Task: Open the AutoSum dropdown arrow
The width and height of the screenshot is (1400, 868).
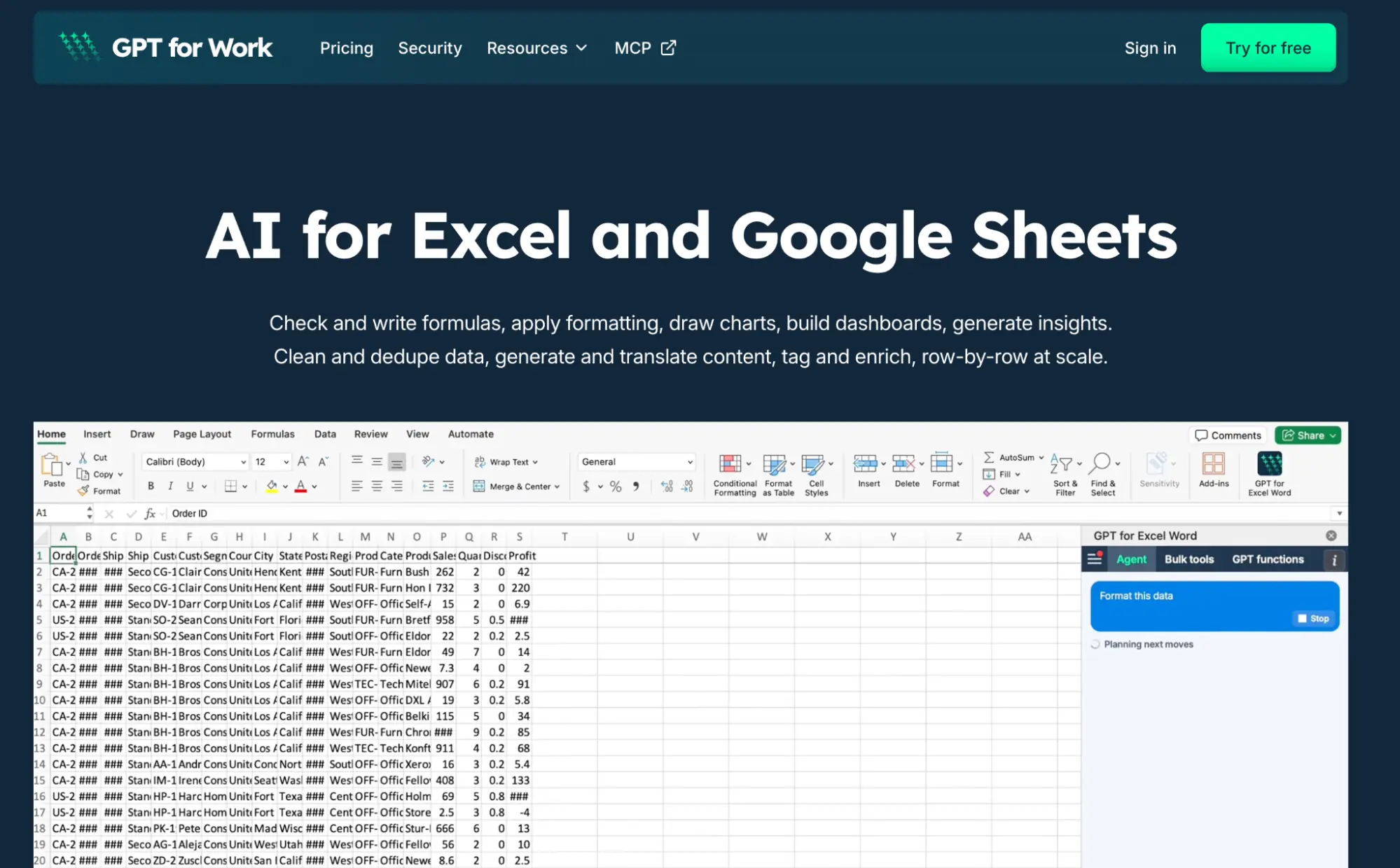Action: [x=1041, y=458]
